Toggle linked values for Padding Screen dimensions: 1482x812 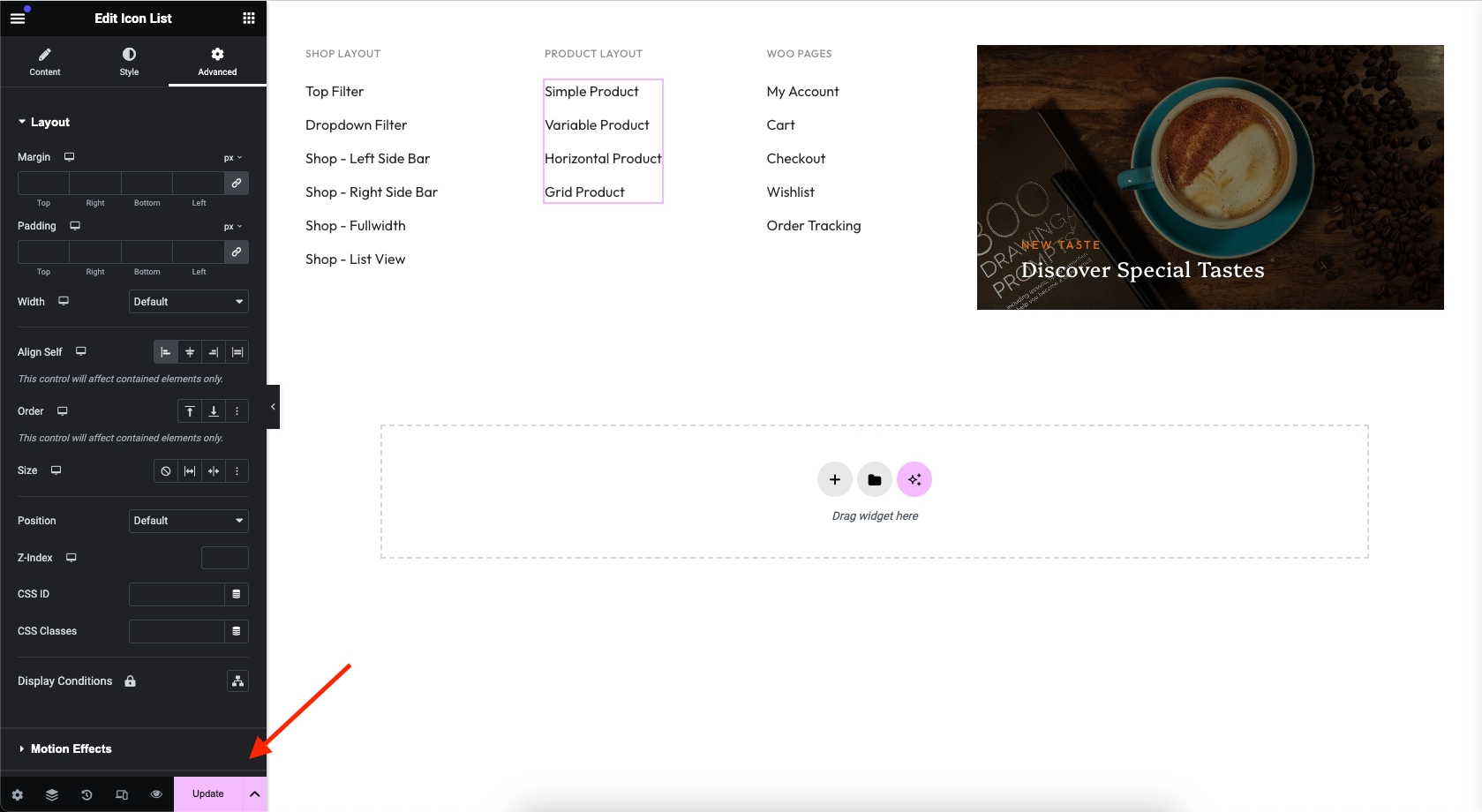[x=237, y=252]
